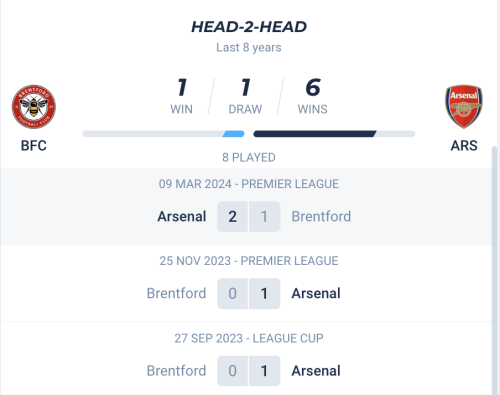500x395 pixels.
Task: Click Arsenal name in the League Cup match
Action: click(x=316, y=371)
